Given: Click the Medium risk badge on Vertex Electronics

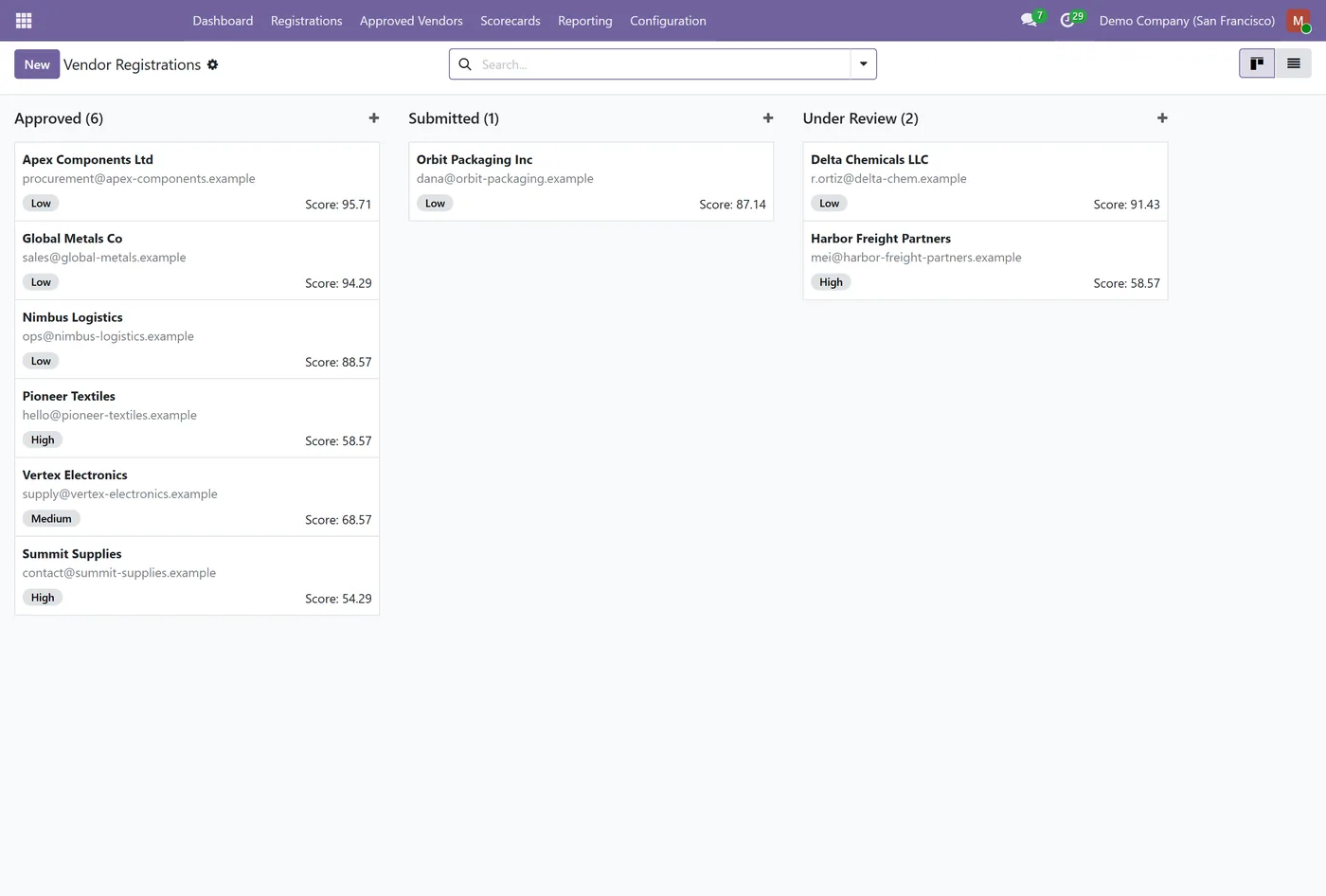Looking at the screenshot, I should (x=51, y=519).
